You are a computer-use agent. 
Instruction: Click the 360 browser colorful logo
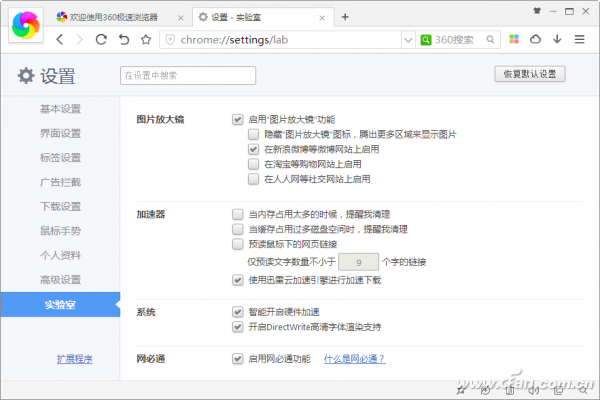coord(26,25)
